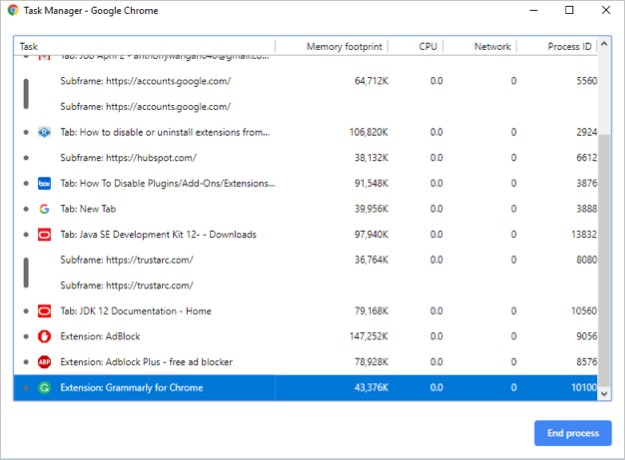Select Tab: New Tab row
The image size is (625, 460).
(x=306, y=209)
